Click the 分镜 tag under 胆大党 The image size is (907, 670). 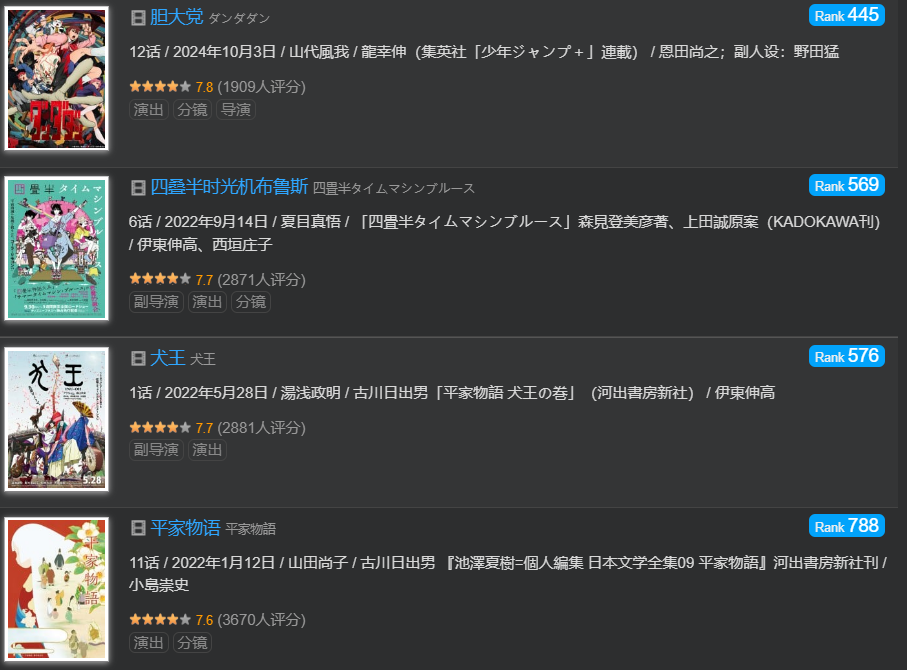(192, 110)
